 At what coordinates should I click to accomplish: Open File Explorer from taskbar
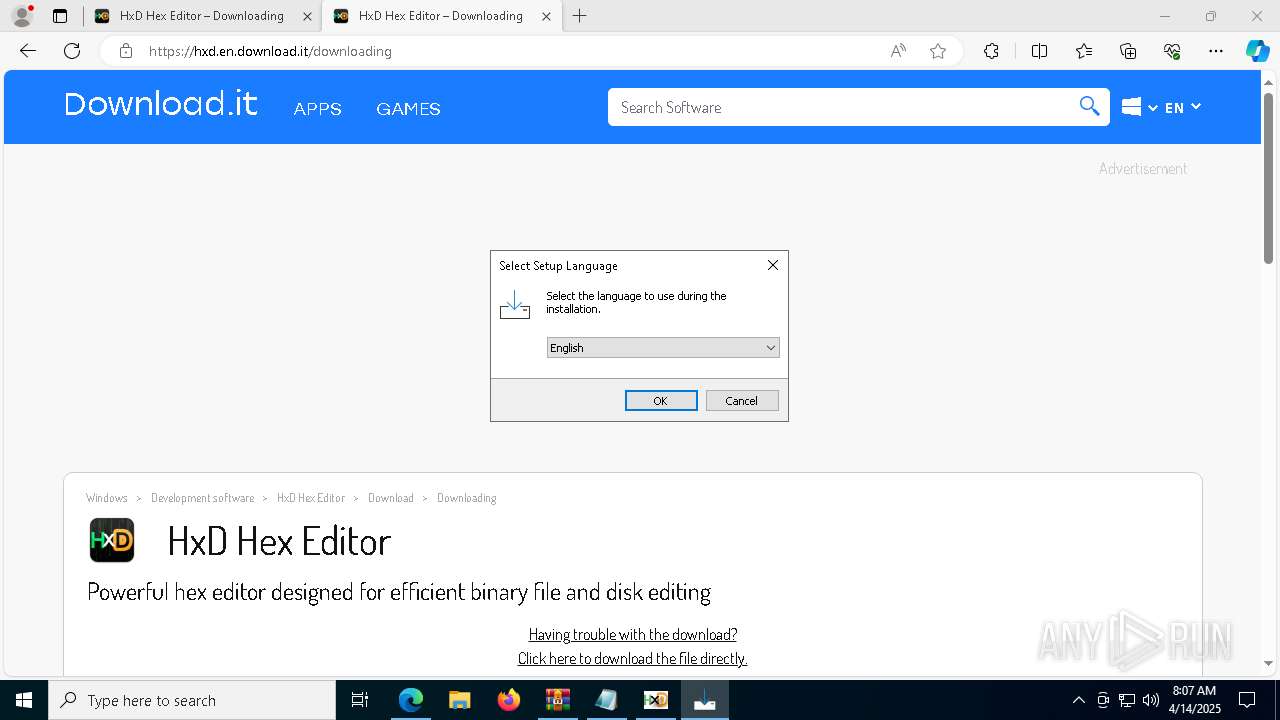[459, 700]
